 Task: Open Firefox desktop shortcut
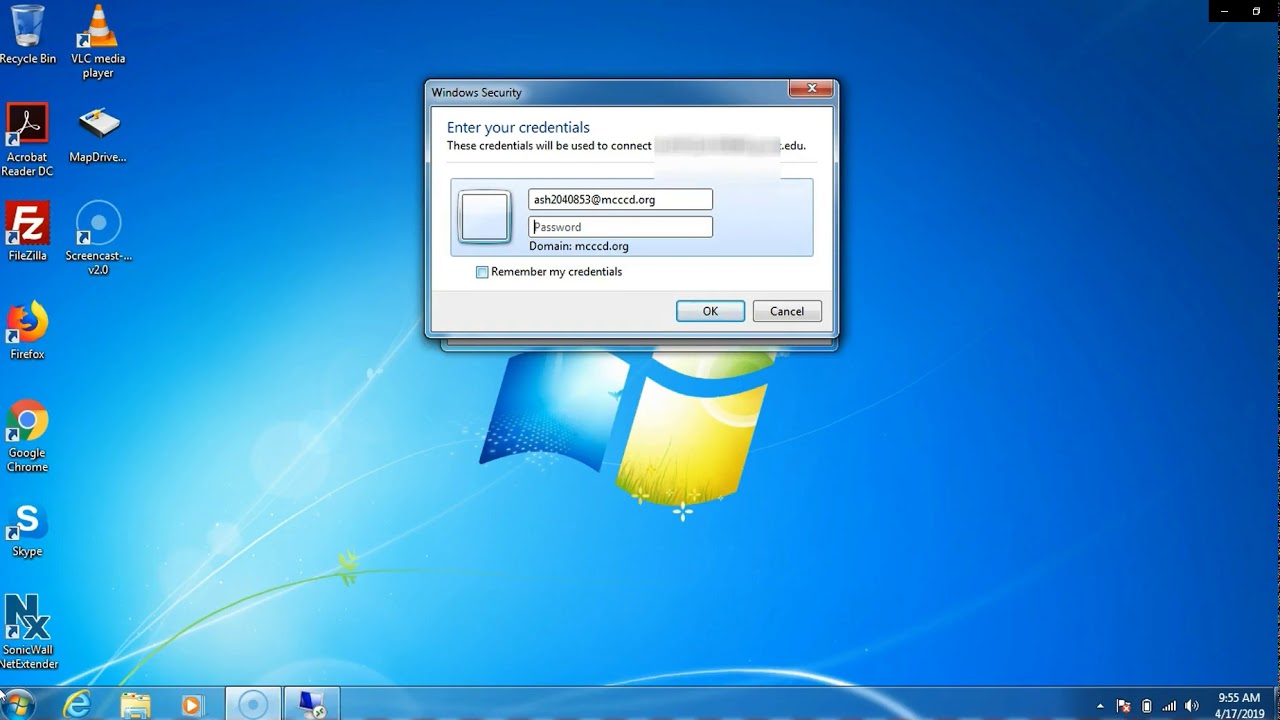pyautogui.click(x=27, y=330)
